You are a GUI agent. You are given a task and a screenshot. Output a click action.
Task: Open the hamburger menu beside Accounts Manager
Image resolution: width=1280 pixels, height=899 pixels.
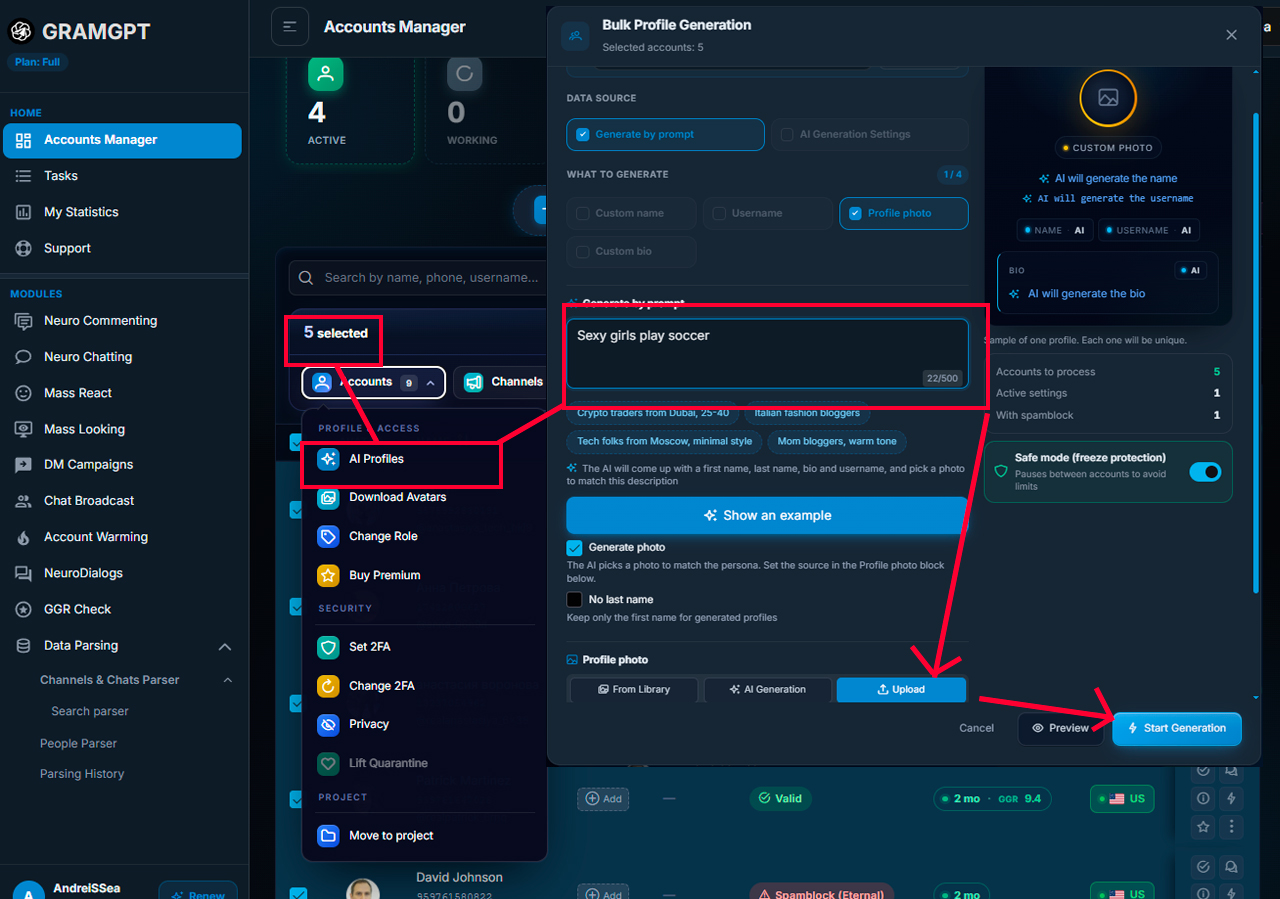pyautogui.click(x=290, y=27)
